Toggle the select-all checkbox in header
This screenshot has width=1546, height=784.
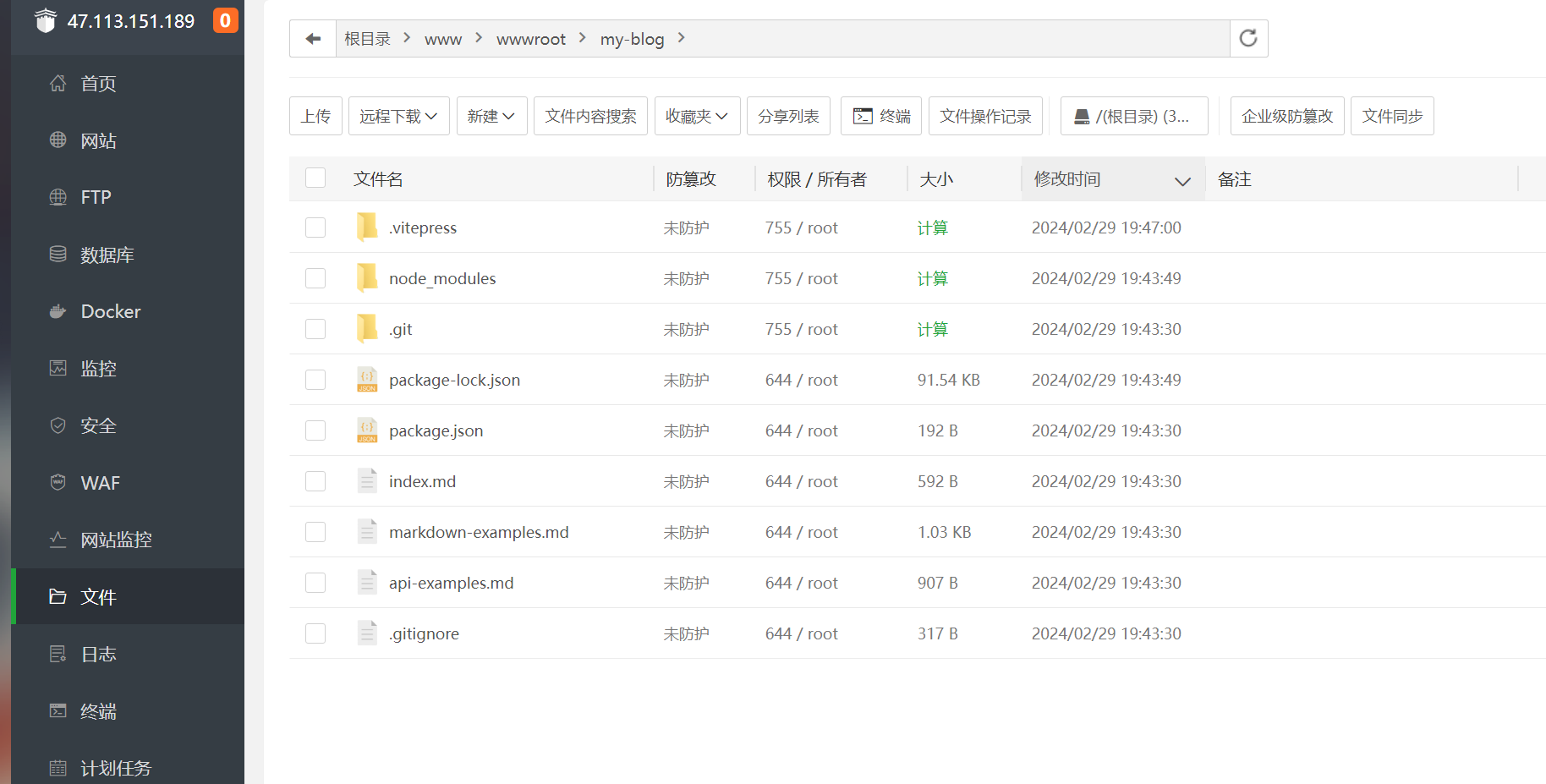point(315,178)
